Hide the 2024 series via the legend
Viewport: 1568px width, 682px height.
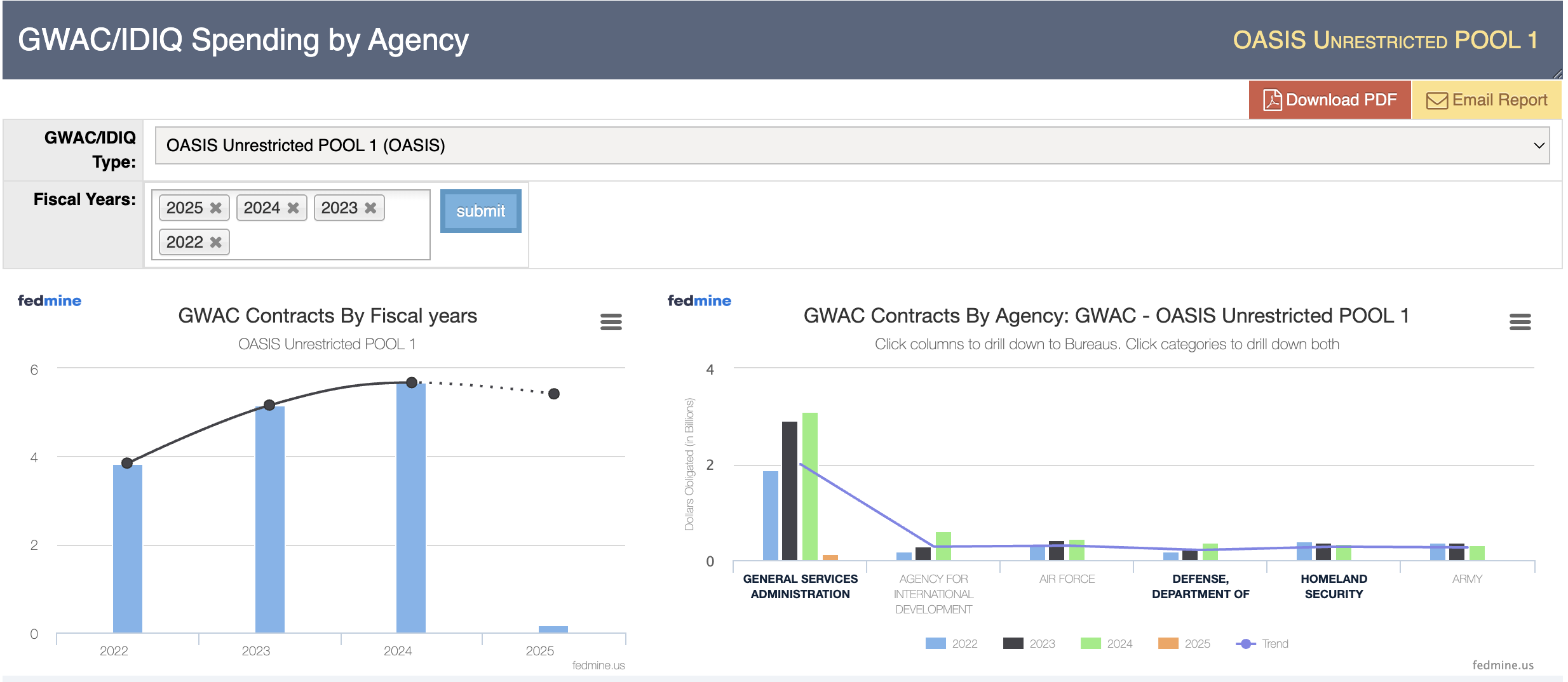coord(1107,644)
